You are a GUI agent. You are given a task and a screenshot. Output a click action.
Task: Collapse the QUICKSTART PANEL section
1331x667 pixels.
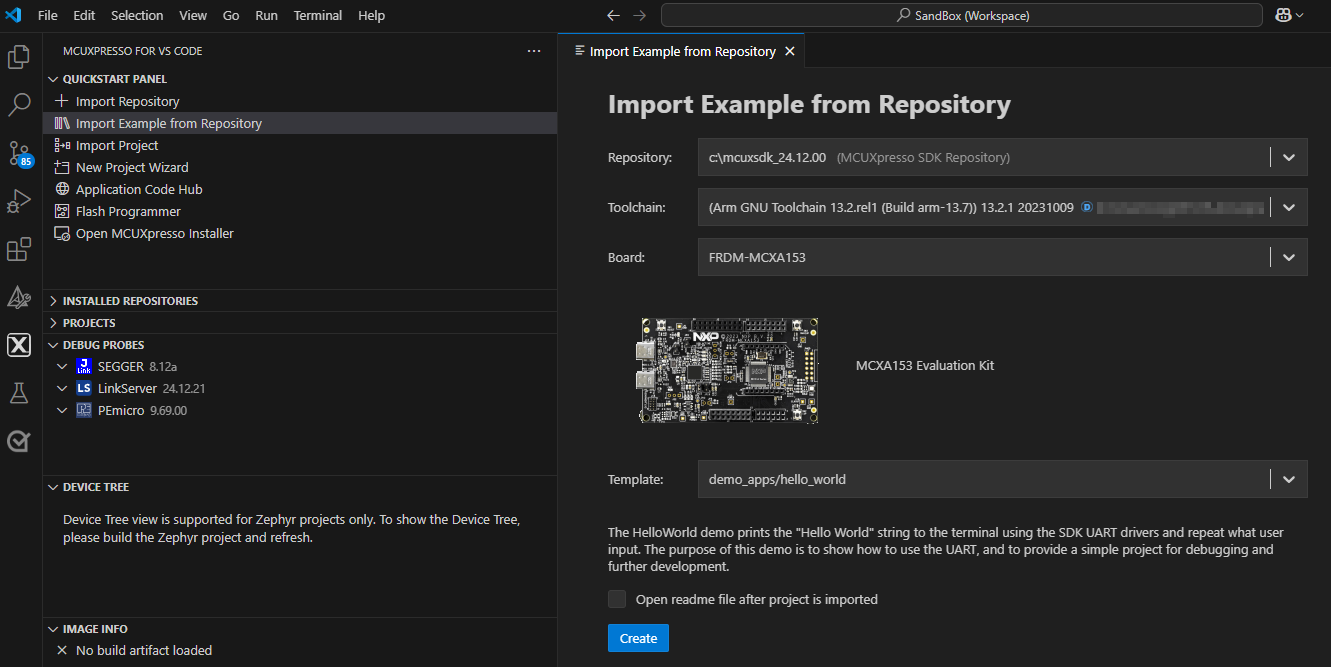54,78
